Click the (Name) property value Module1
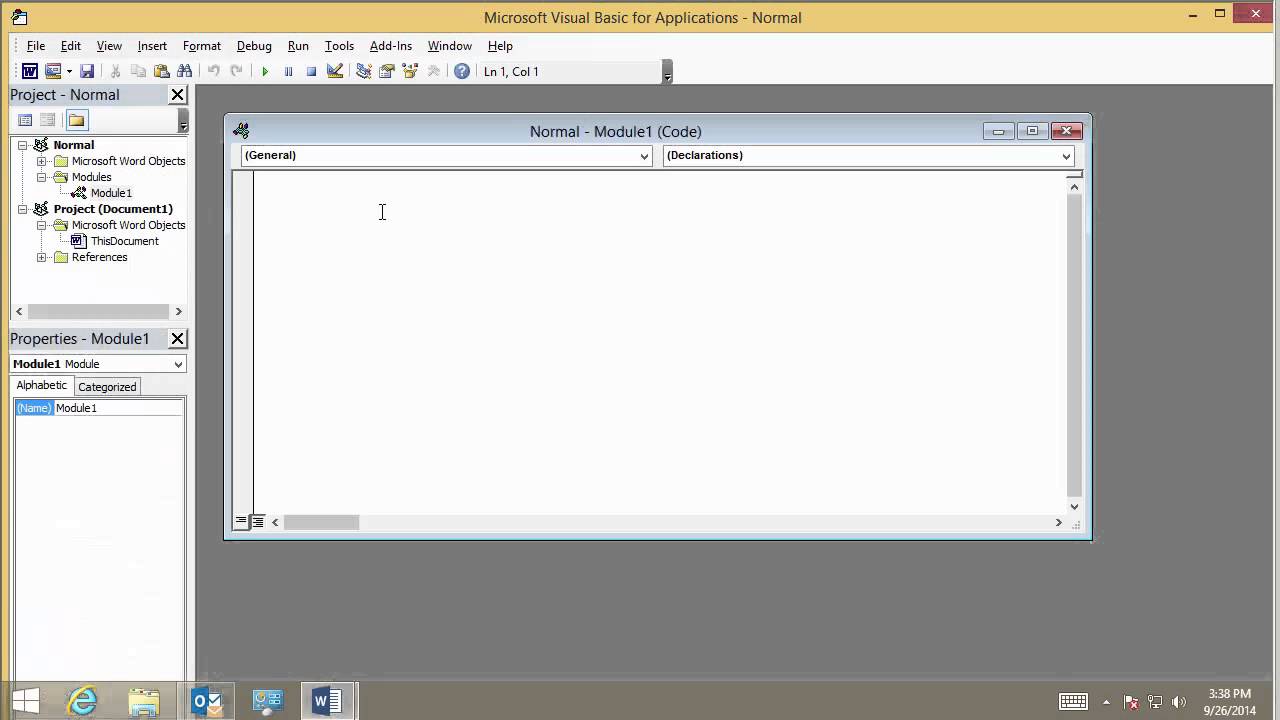 tap(118, 408)
